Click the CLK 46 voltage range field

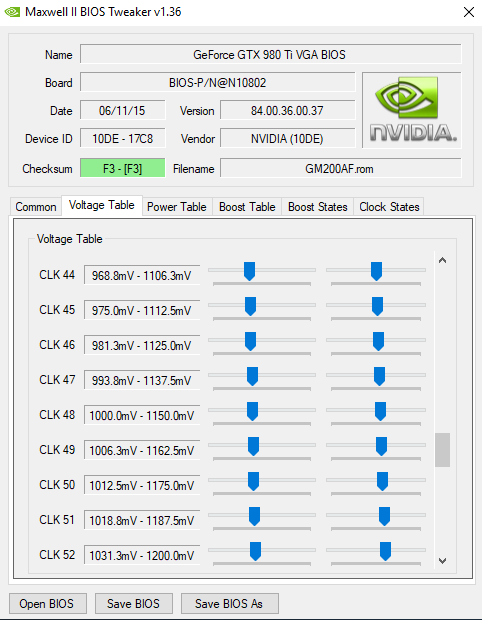pos(142,346)
